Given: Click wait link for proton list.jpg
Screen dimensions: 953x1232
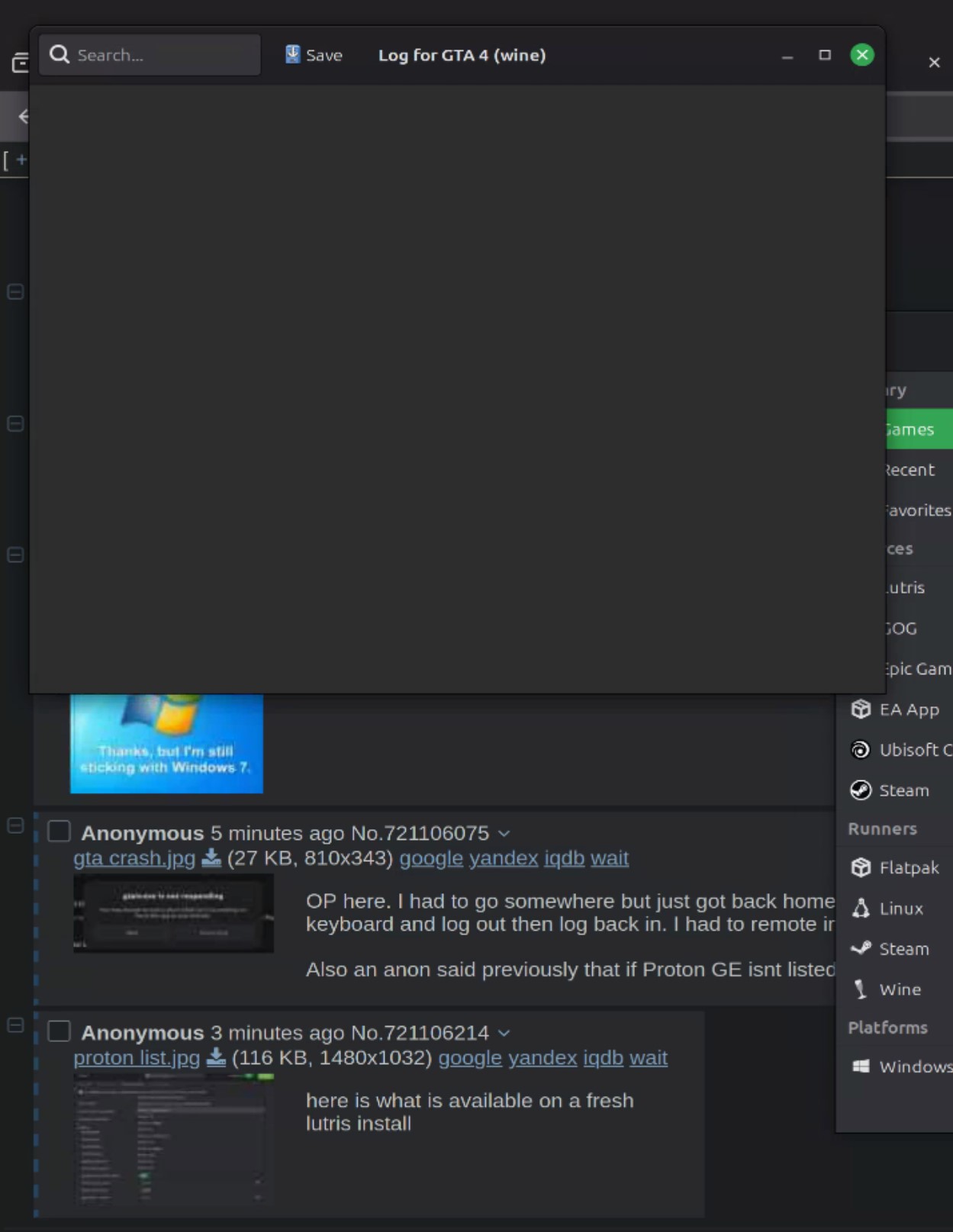Looking at the screenshot, I should point(649,1058).
